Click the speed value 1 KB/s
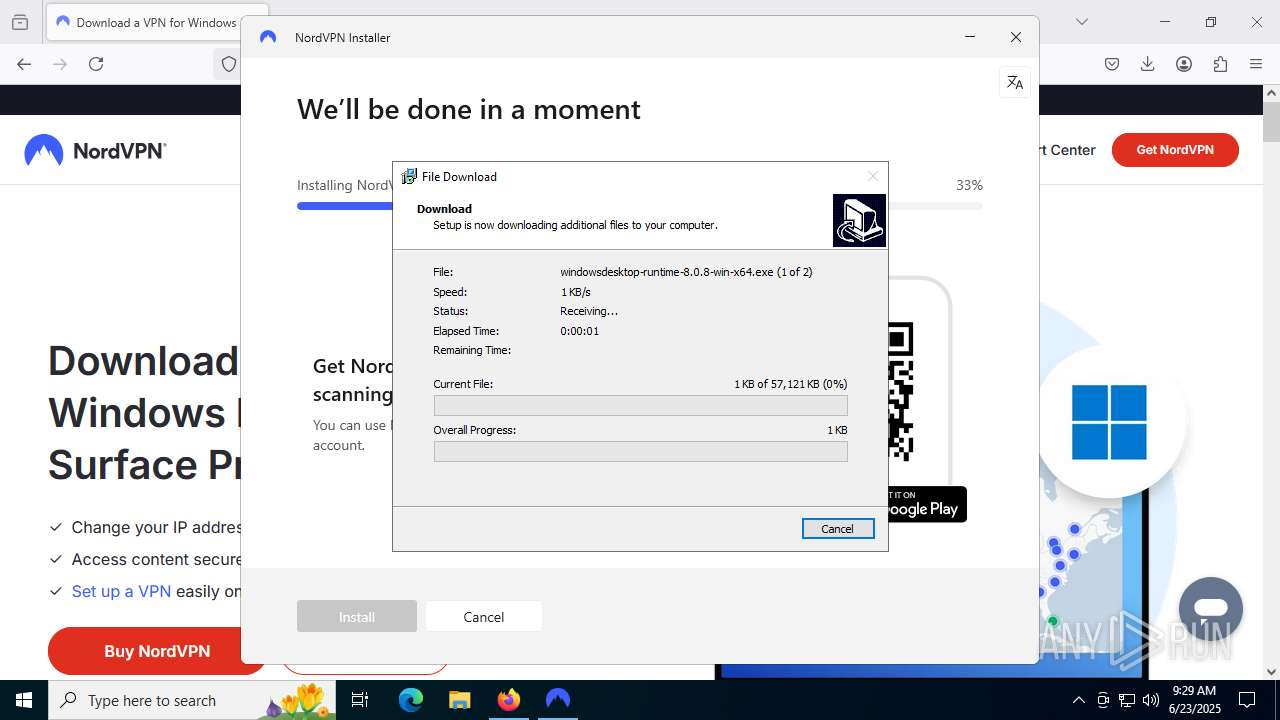Image resolution: width=1280 pixels, height=720 pixels. pos(576,292)
